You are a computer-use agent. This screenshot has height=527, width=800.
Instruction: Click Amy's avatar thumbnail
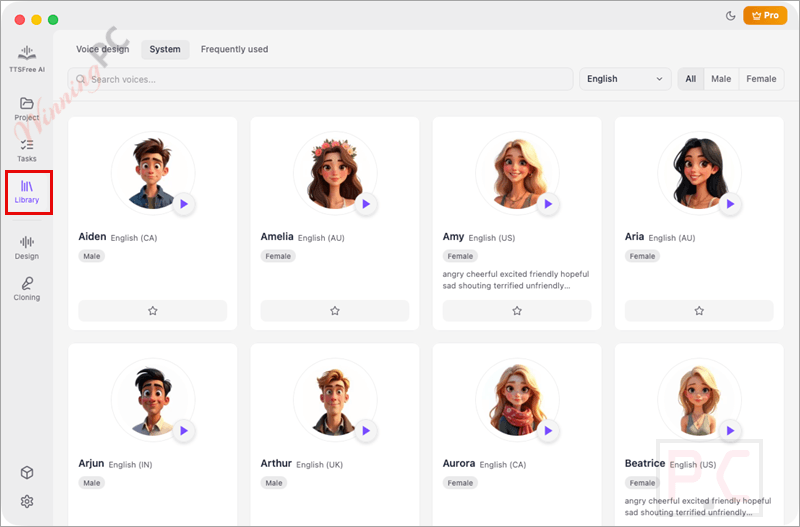pyautogui.click(x=517, y=173)
